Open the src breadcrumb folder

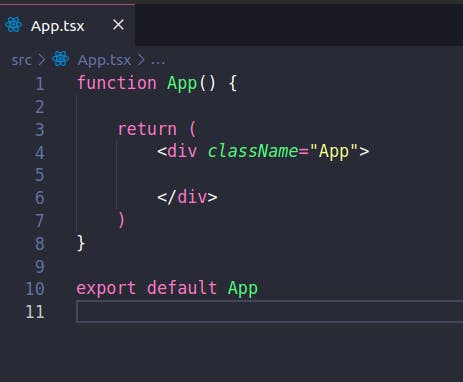click(x=21, y=60)
